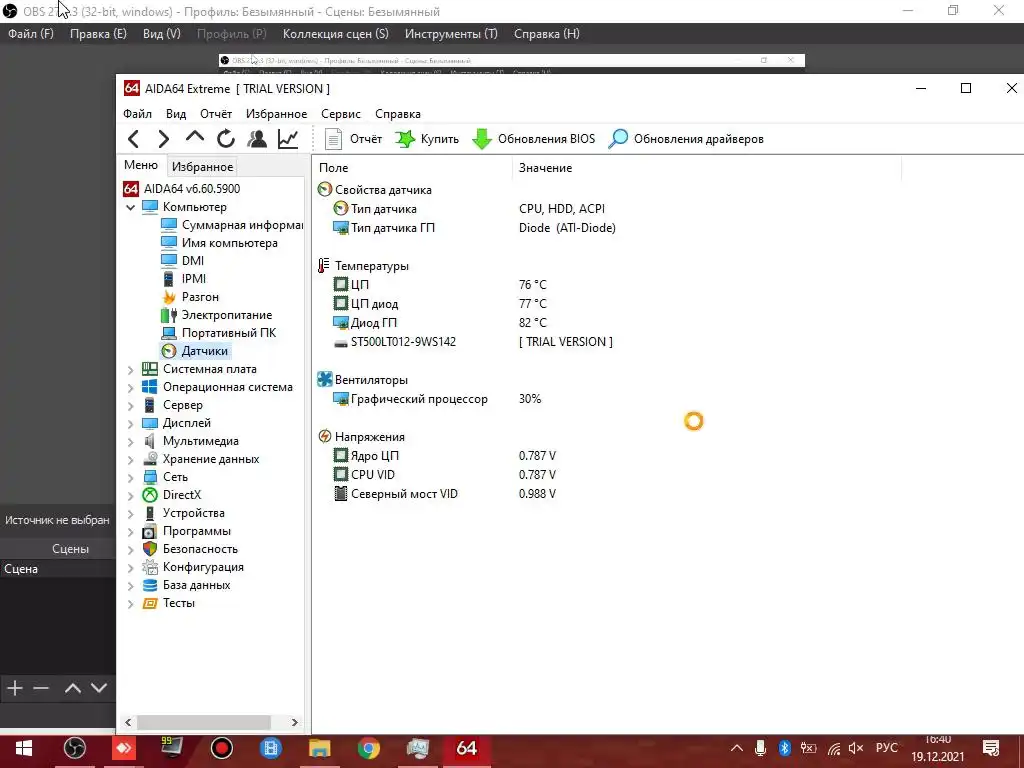
Task: Click the Купить buy button
Action: coord(426,138)
